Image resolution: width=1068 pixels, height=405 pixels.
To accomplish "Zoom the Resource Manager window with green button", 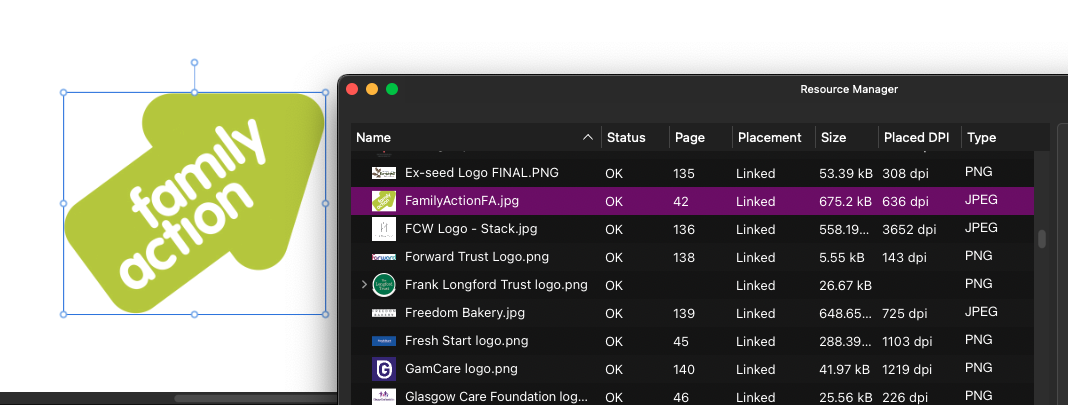I will pos(392,89).
